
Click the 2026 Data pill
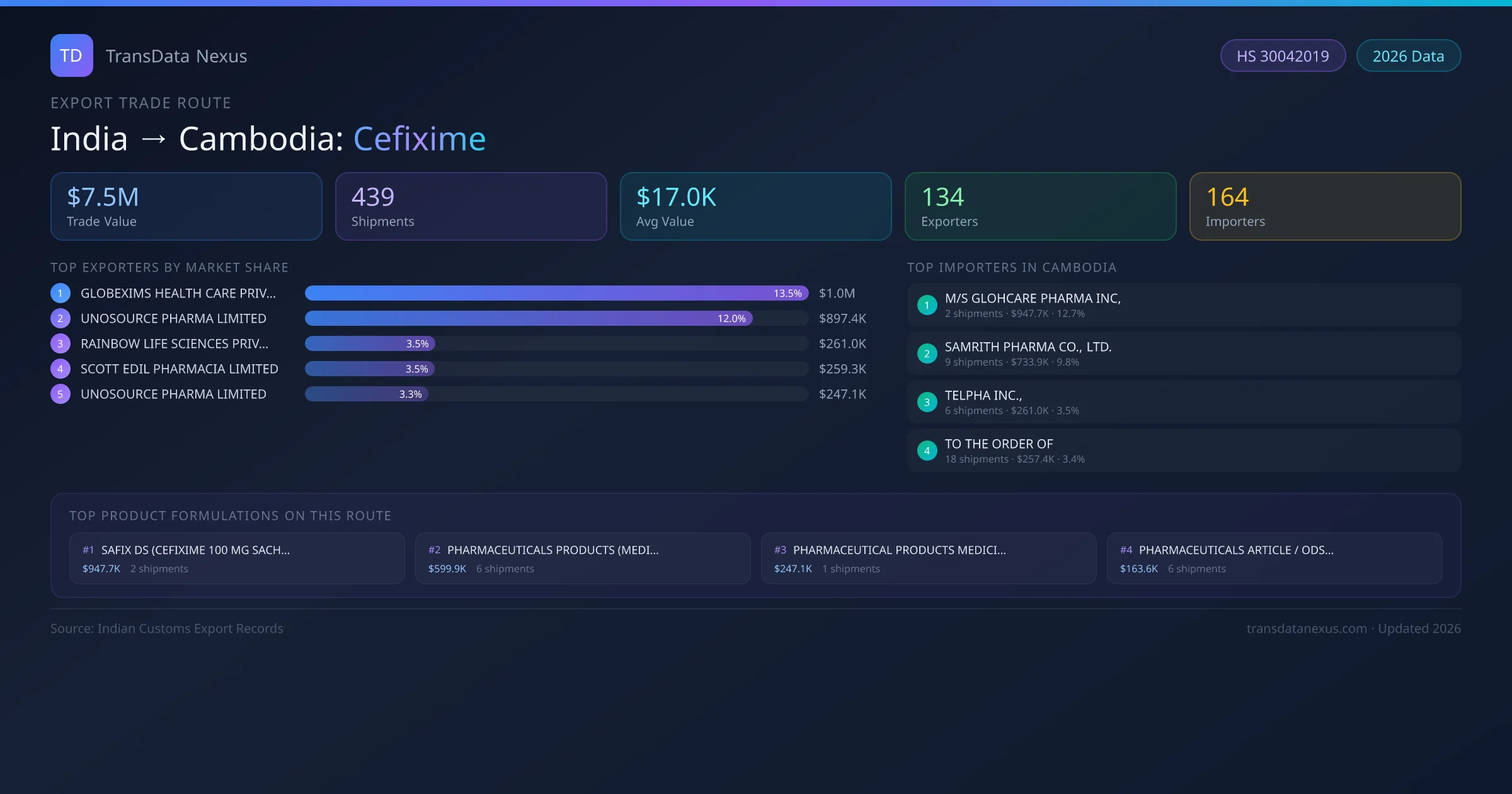pyautogui.click(x=1408, y=56)
